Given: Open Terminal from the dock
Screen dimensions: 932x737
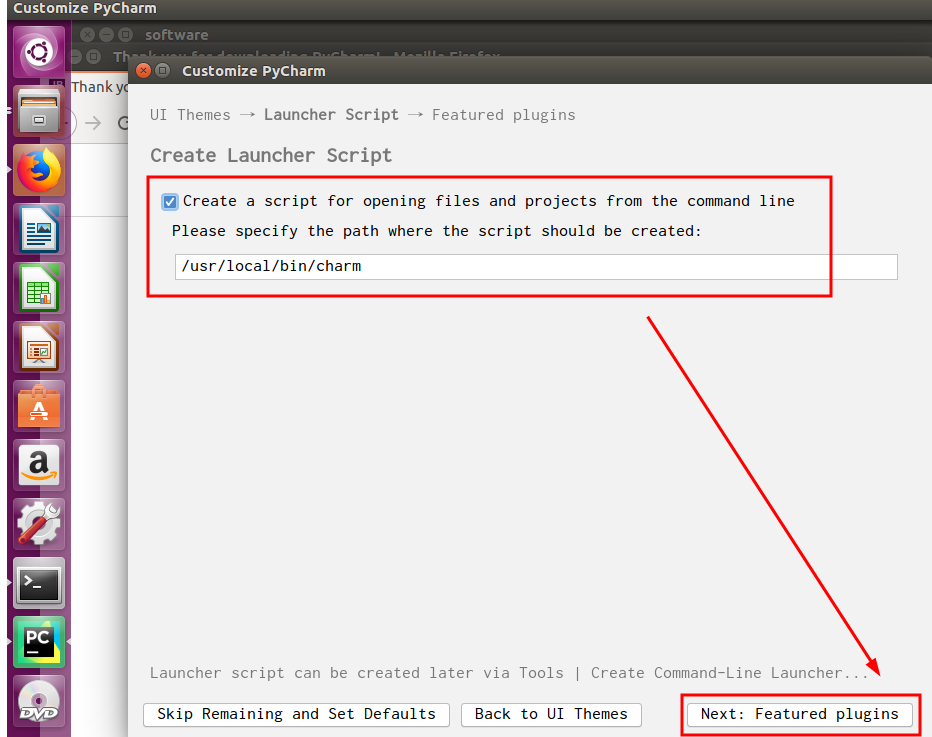Looking at the screenshot, I should point(39,583).
